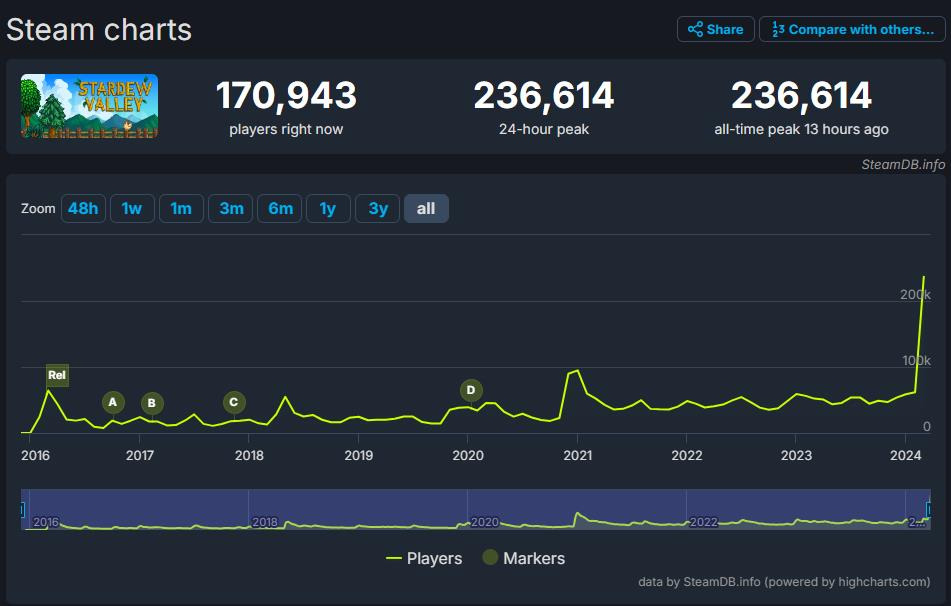Select 3y zoom range

(378, 209)
